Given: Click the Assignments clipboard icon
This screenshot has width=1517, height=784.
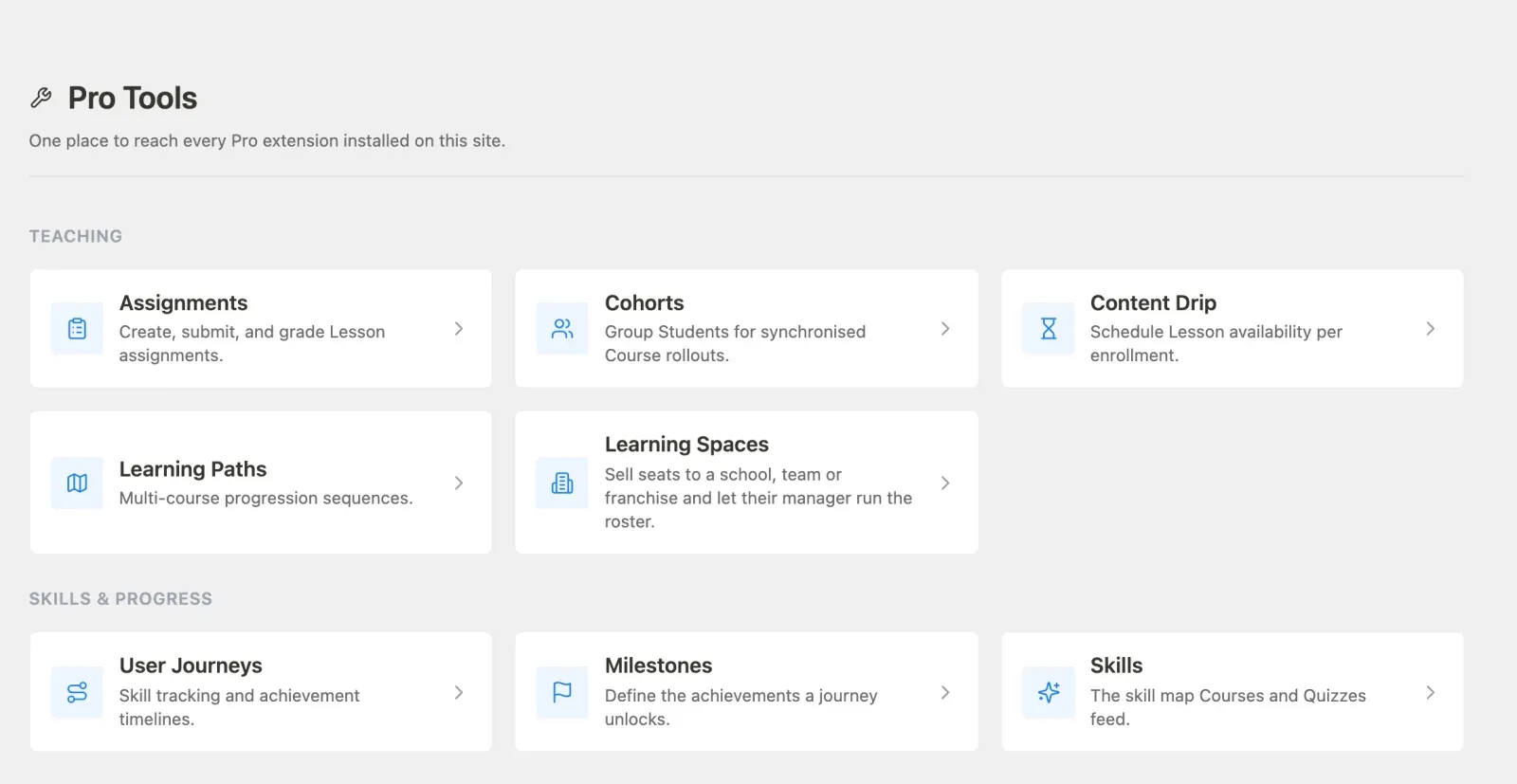Looking at the screenshot, I should [77, 329].
